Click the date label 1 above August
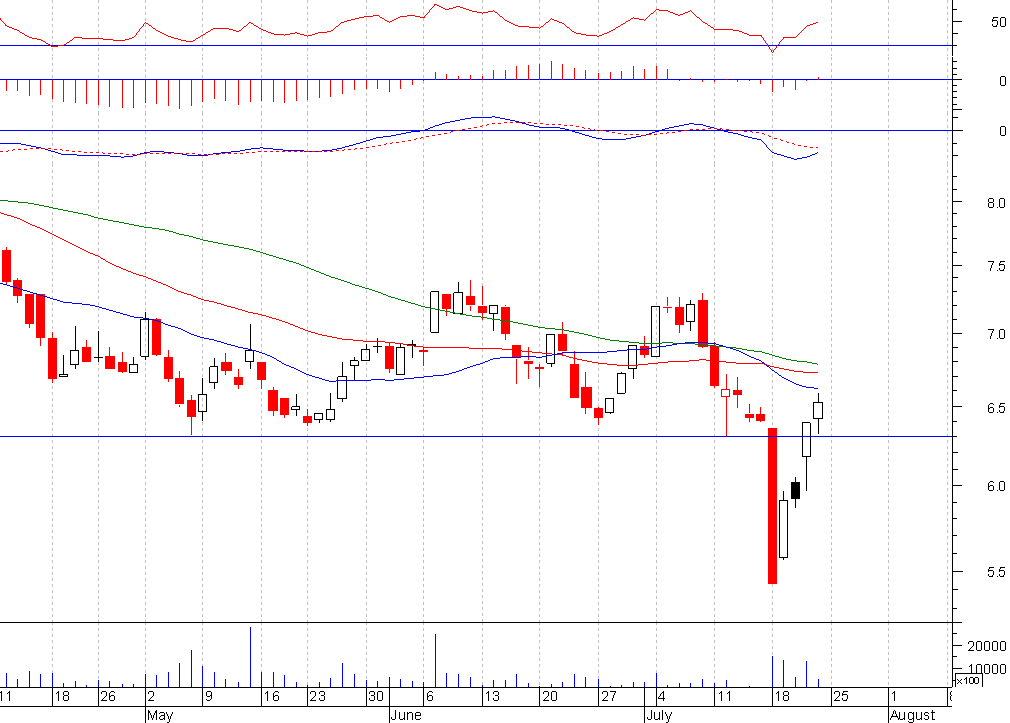 pyautogui.click(x=893, y=697)
